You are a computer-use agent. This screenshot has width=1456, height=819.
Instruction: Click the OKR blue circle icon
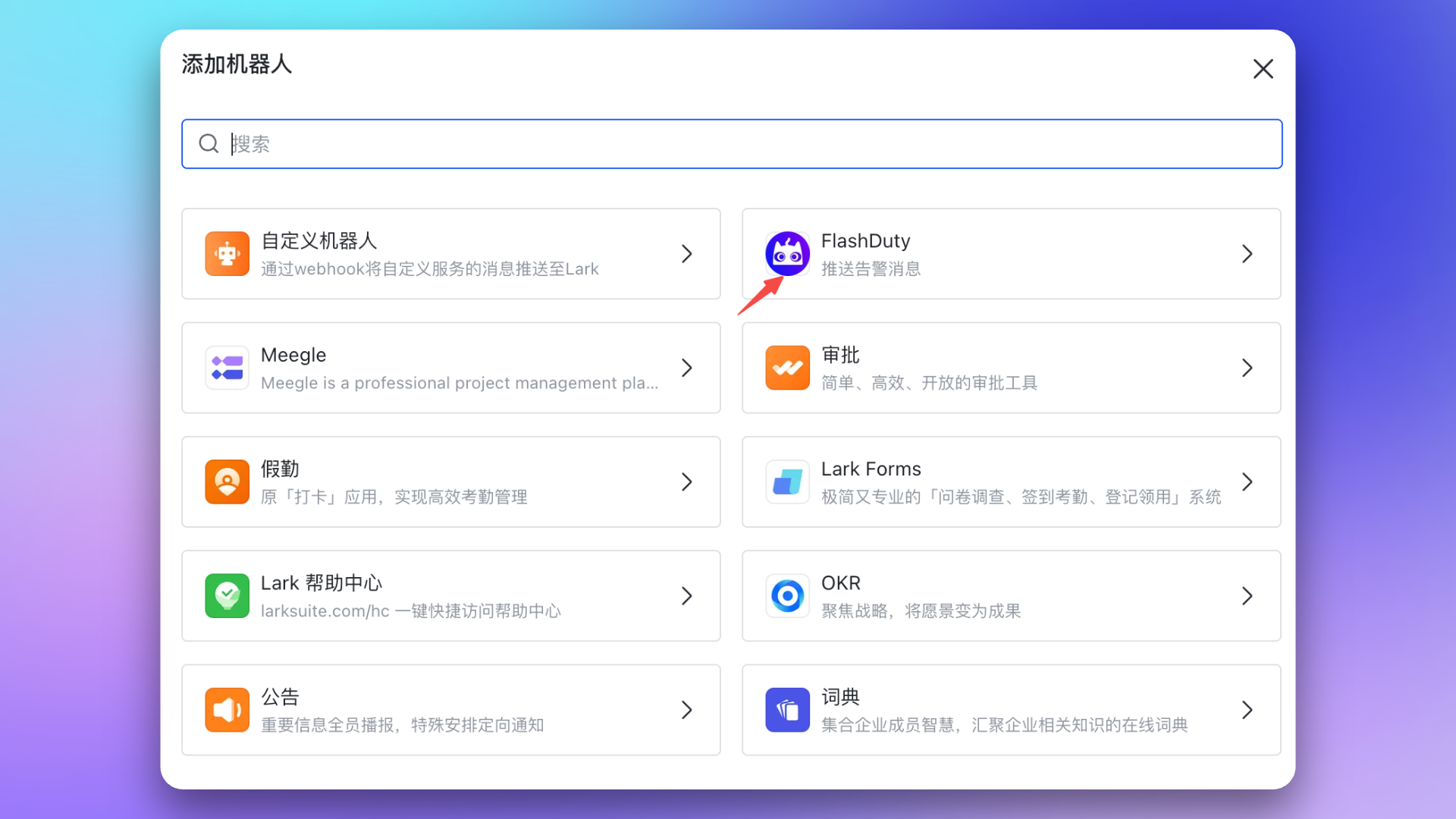click(787, 596)
